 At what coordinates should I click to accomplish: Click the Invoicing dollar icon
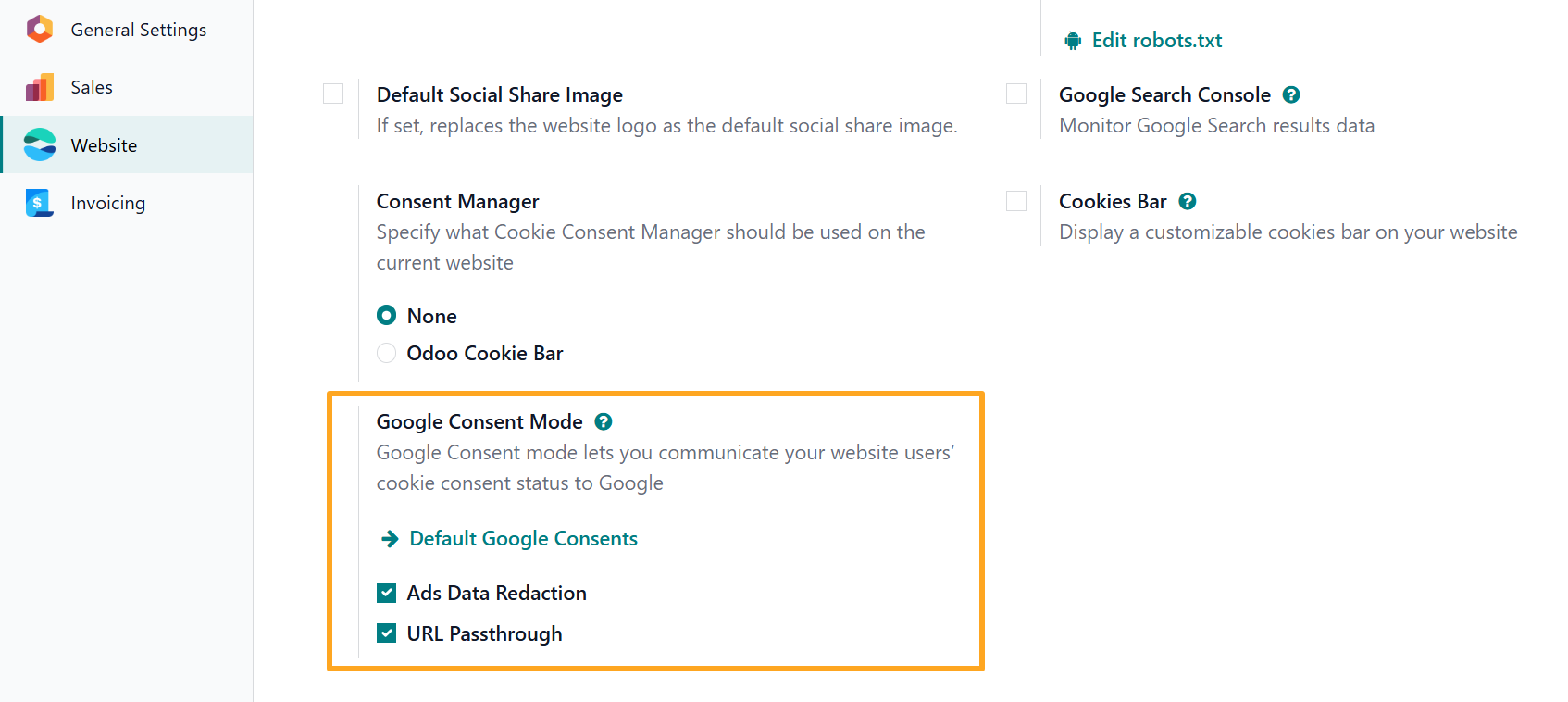click(x=39, y=202)
